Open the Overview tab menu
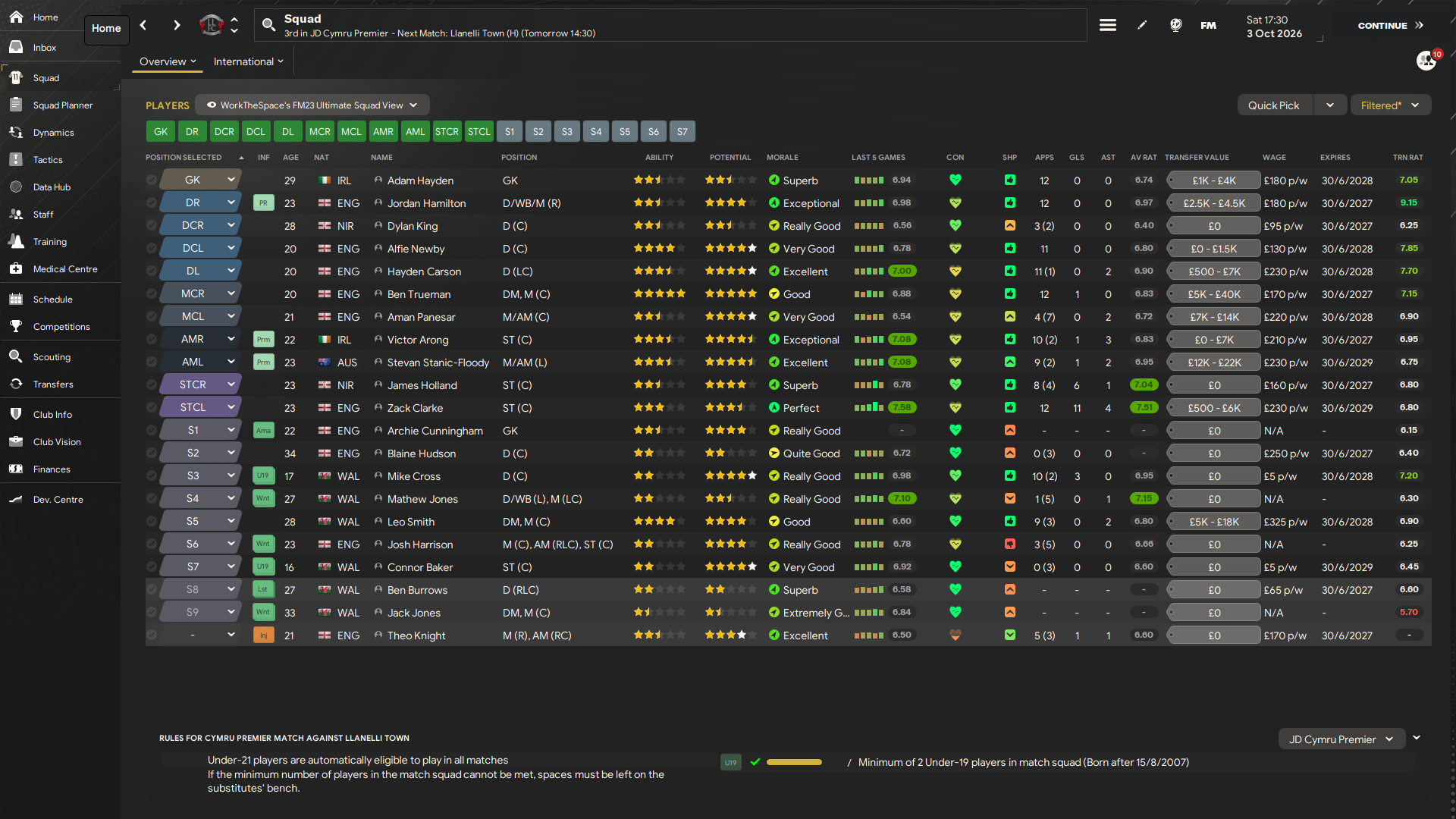This screenshot has height=819, width=1456. click(x=168, y=61)
